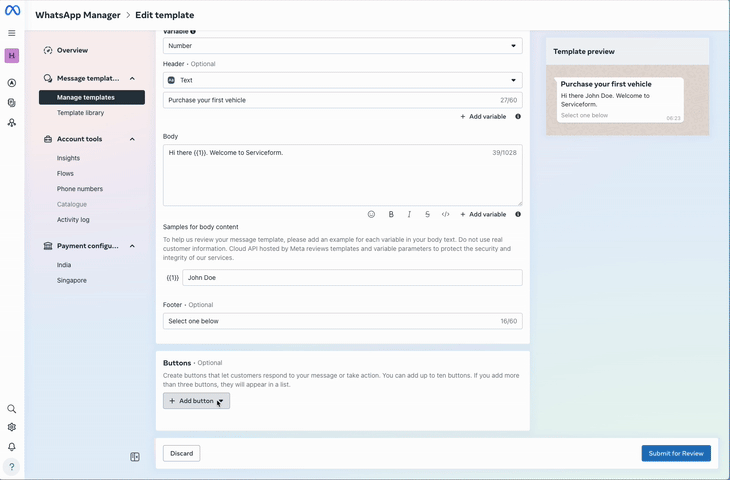Viewport: 730px width, 480px height.
Task: Open the notifications bell icon
Action: click(x=12, y=447)
